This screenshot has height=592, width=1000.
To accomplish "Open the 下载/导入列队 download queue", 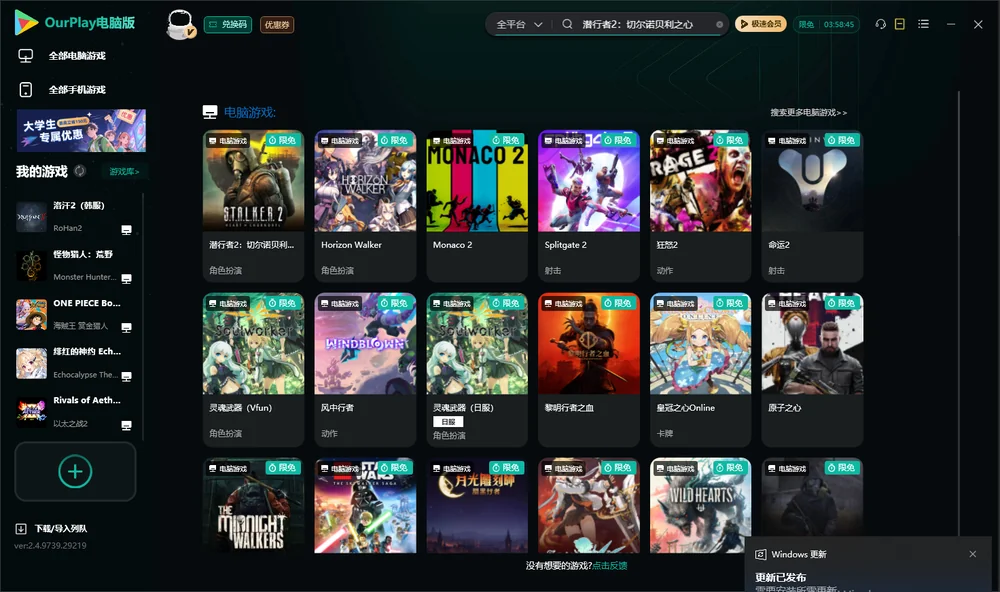I will [x=61, y=529].
